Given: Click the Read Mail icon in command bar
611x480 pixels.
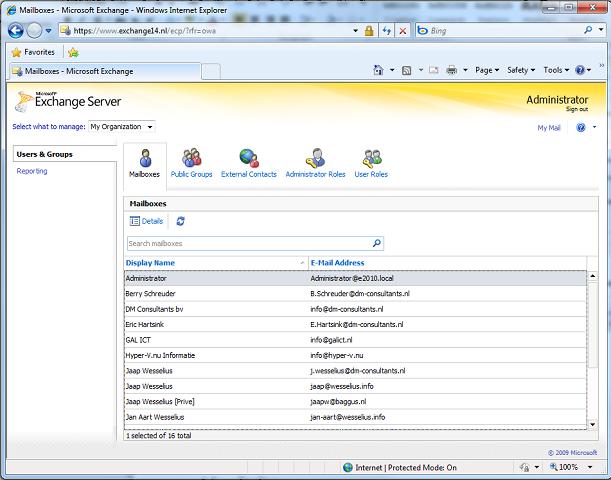Looking at the screenshot, I should tap(434, 70).
